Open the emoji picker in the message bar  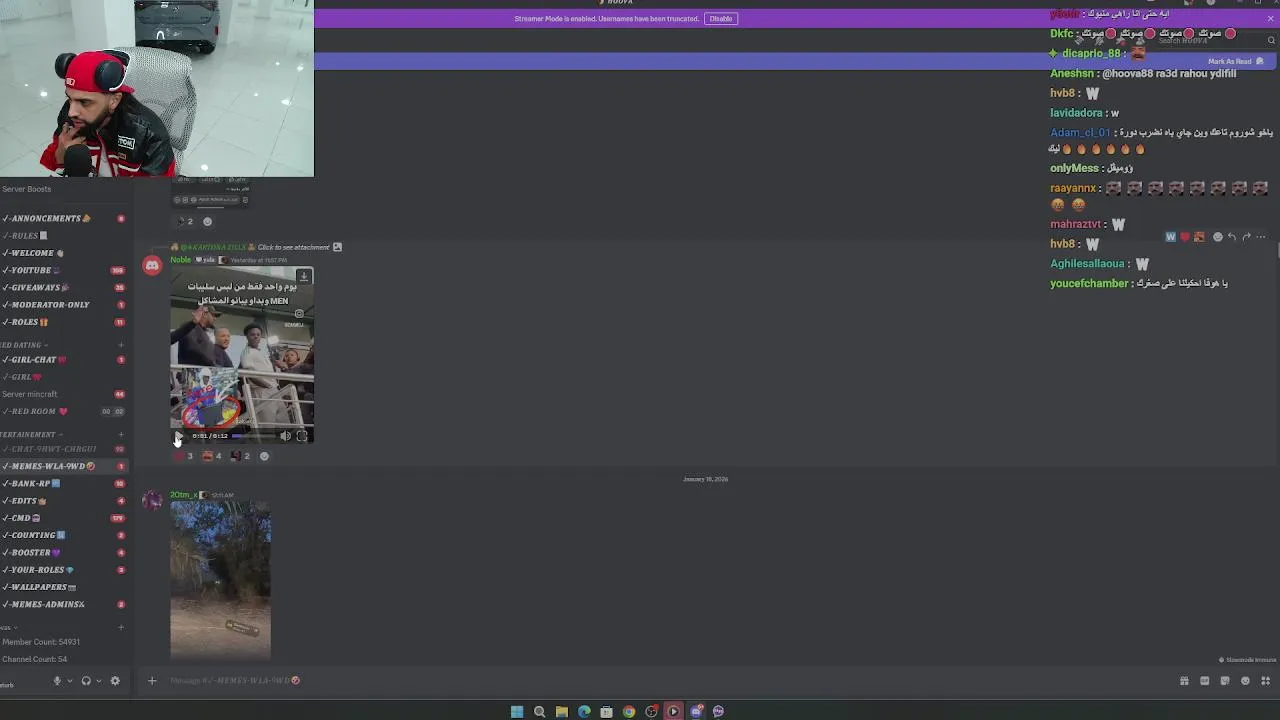coord(1245,681)
